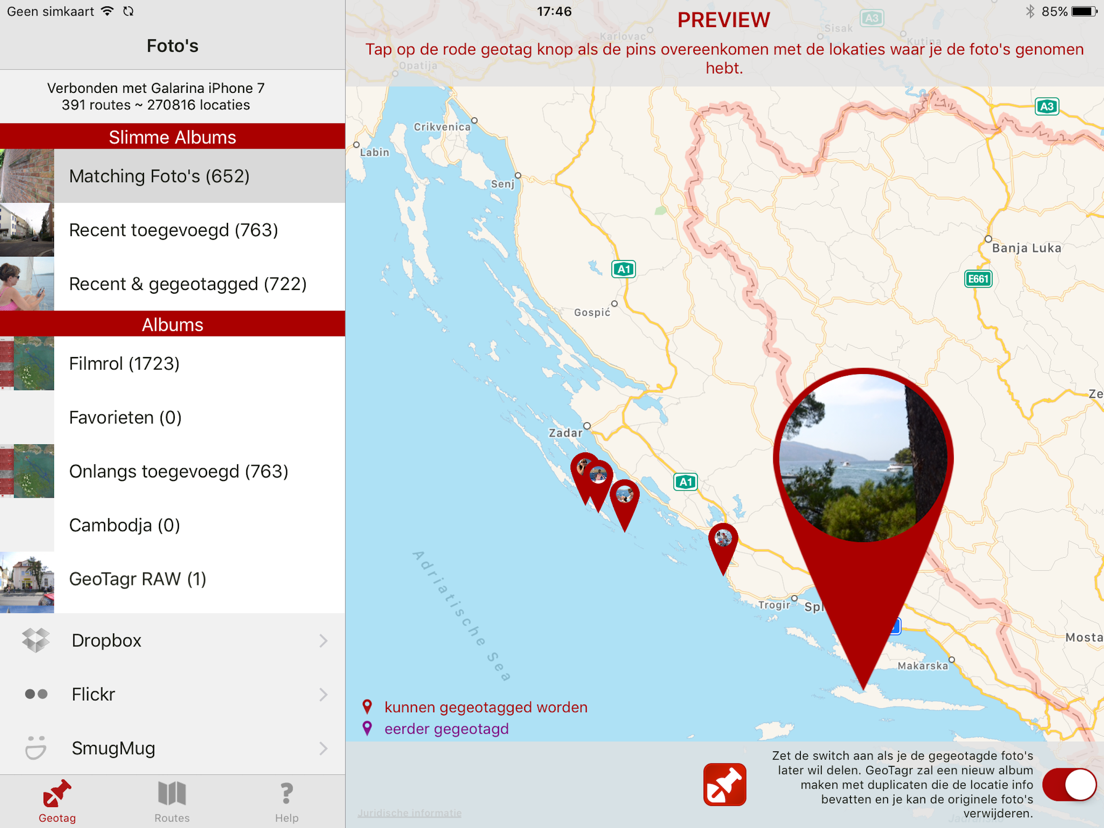
Task: Tap the sync activity status icon
Action: (x=128, y=11)
